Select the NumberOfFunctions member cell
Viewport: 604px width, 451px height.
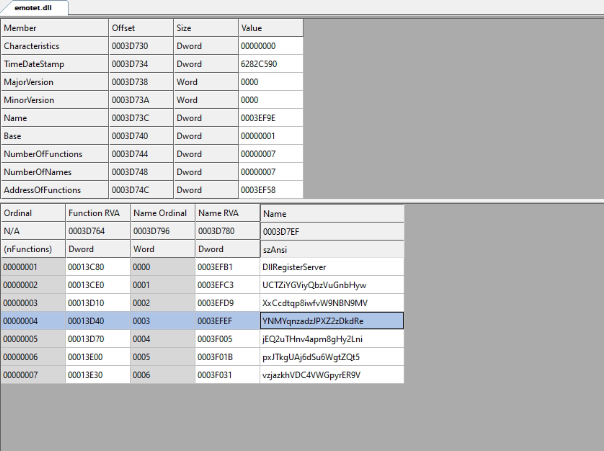click(x=55, y=154)
